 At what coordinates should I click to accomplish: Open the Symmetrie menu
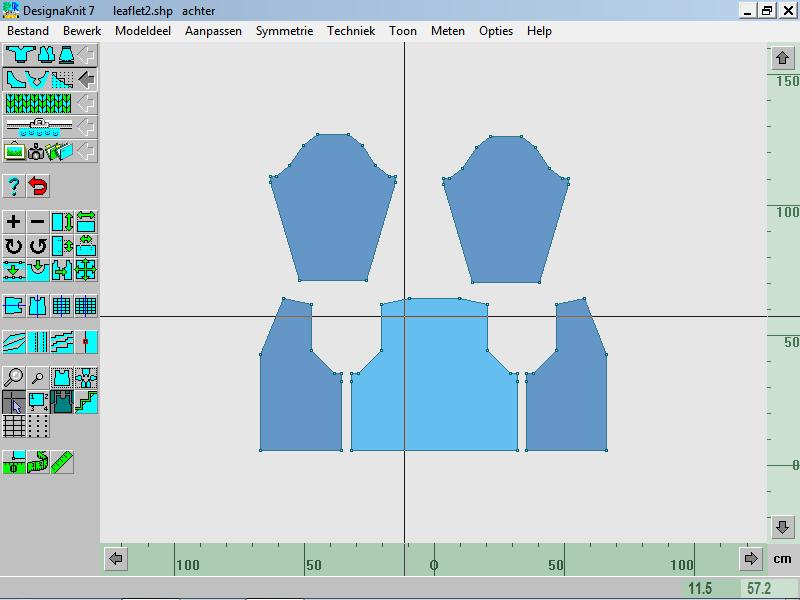click(x=284, y=31)
